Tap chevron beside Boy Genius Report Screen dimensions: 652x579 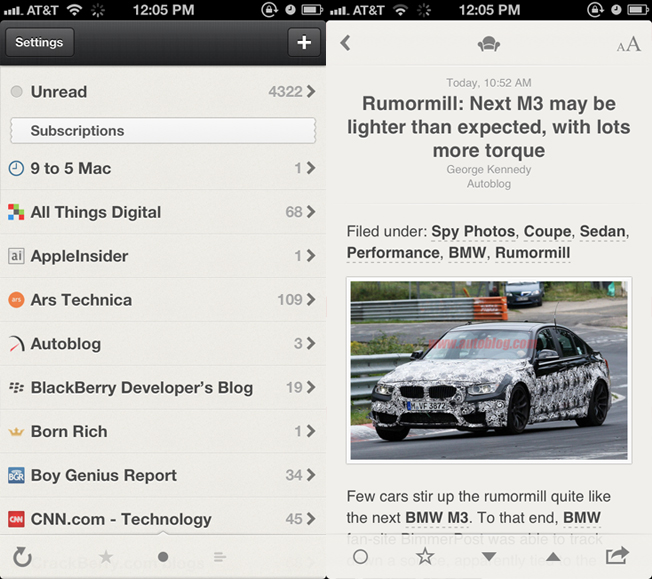[x=311, y=475]
